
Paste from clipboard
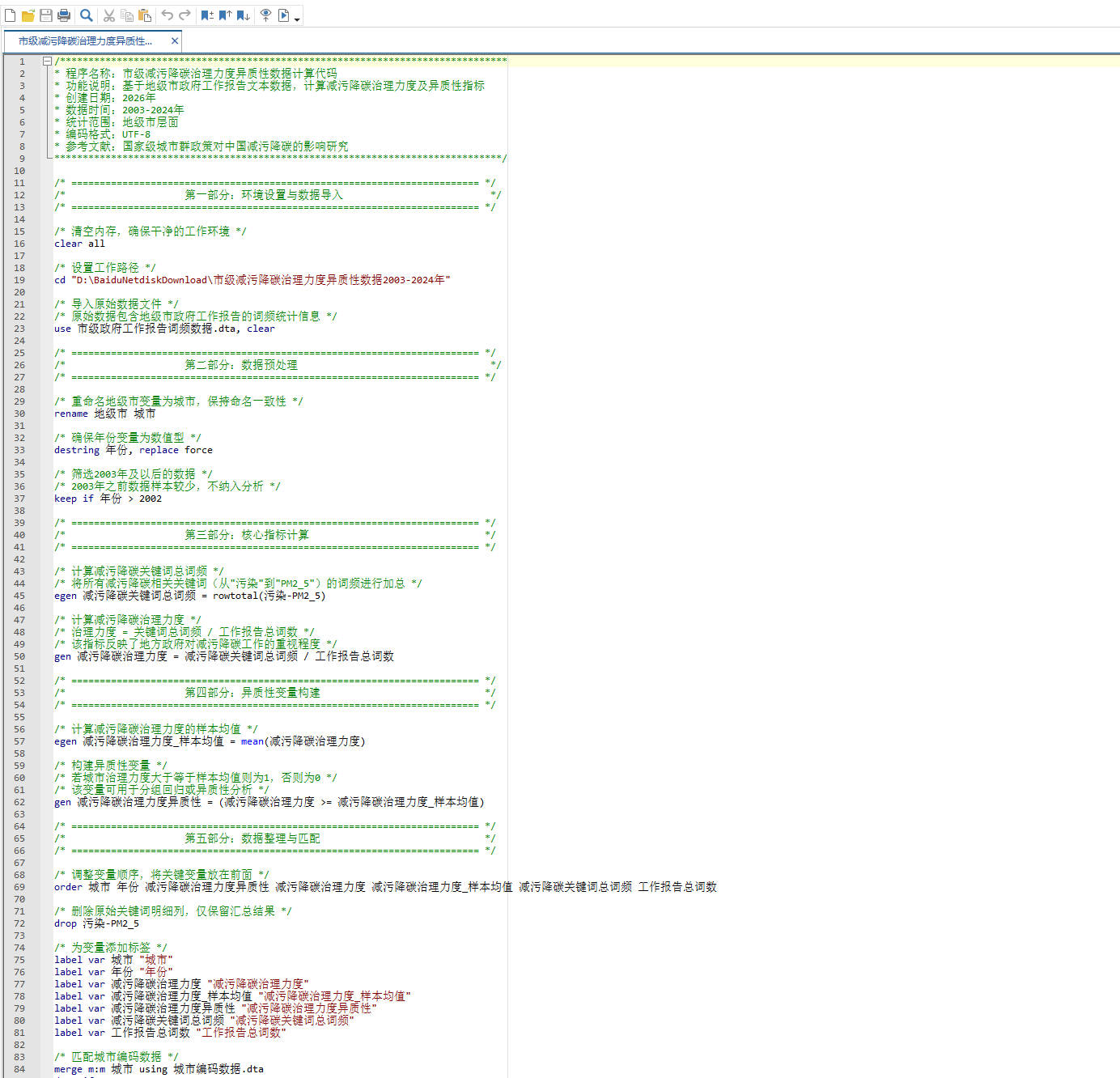coord(145,15)
